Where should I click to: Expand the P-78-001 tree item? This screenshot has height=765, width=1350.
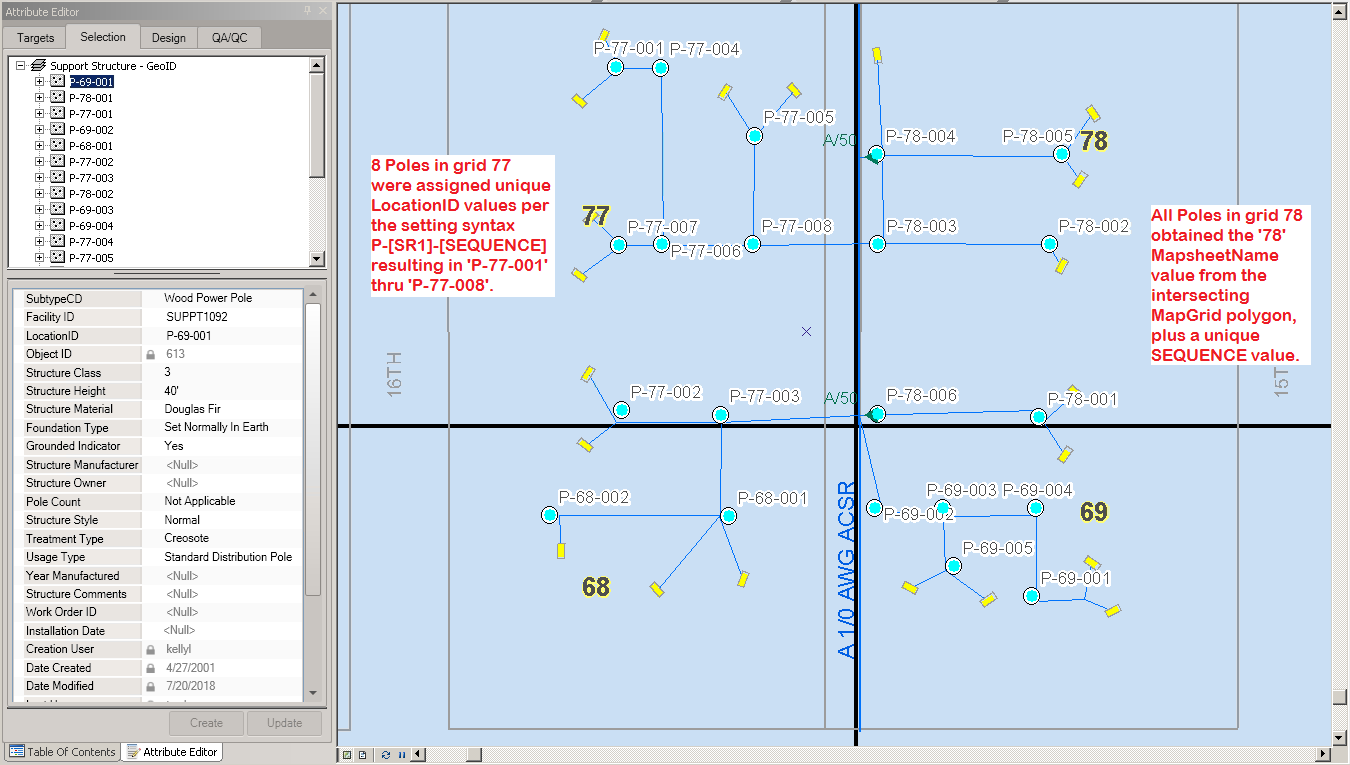pyautogui.click(x=39, y=97)
